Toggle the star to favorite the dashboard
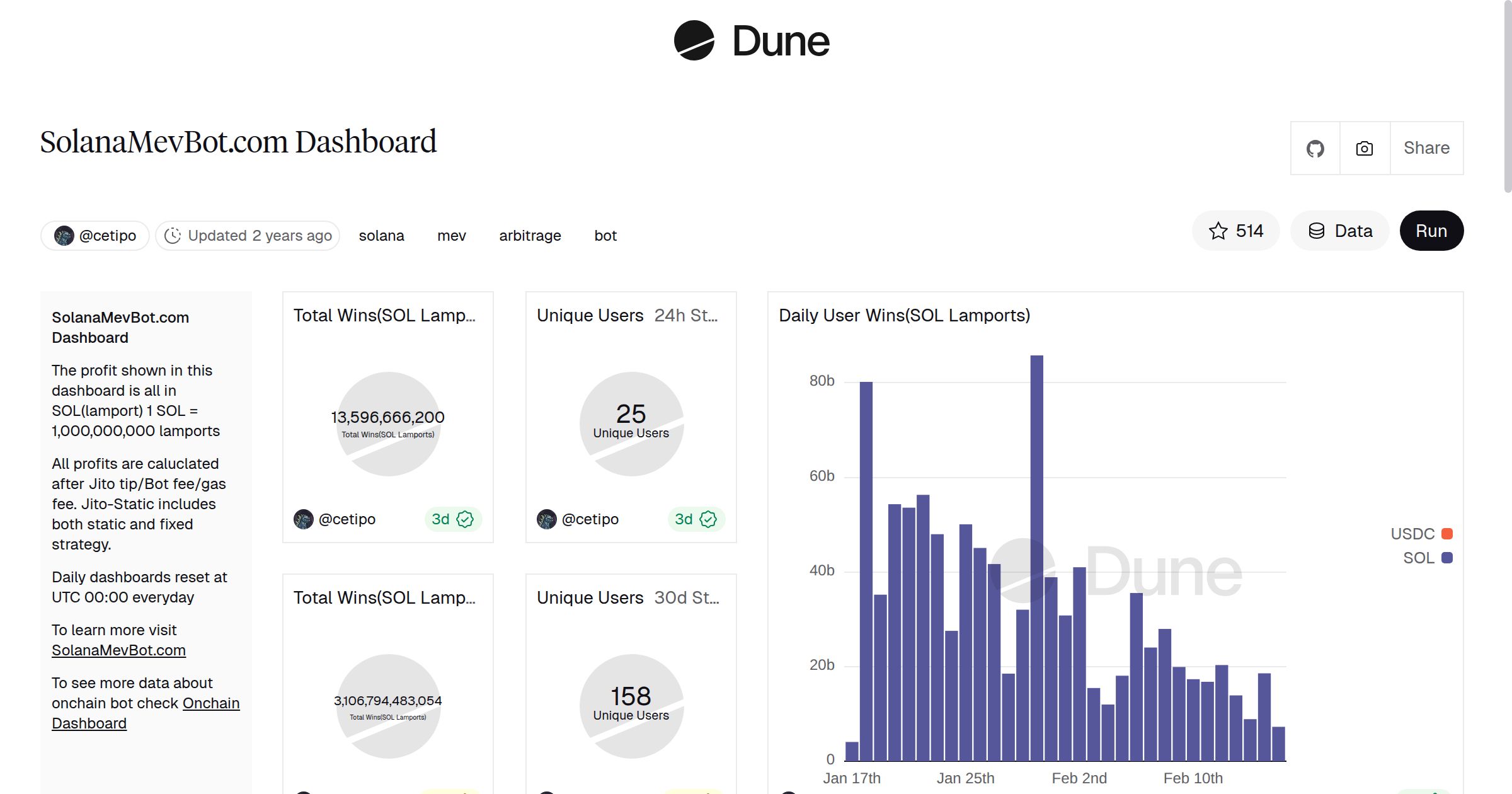The width and height of the screenshot is (1512, 794). [1217, 231]
